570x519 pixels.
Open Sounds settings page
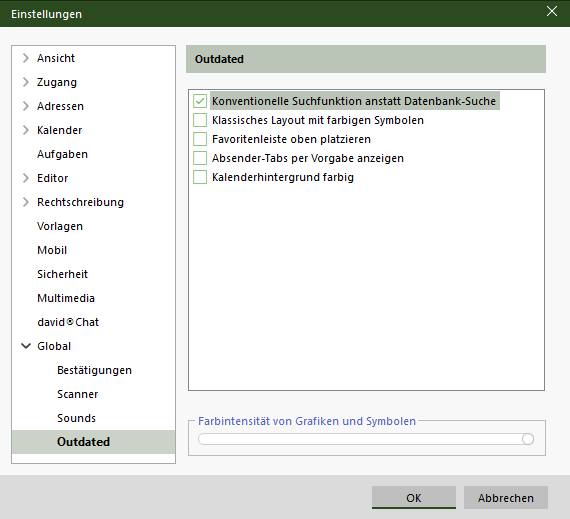point(76,418)
